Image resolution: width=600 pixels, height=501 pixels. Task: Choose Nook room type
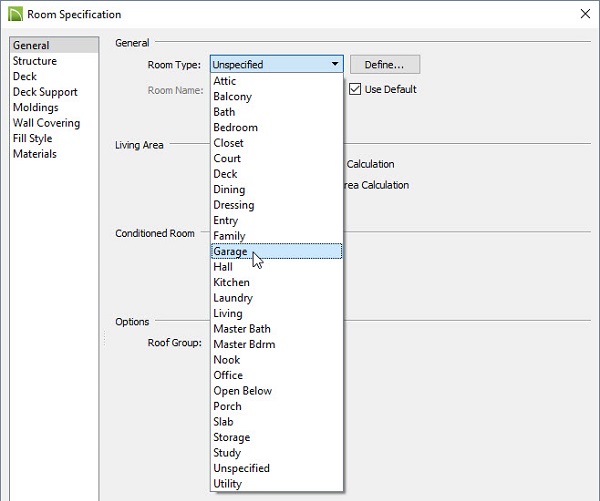pos(276,360)
